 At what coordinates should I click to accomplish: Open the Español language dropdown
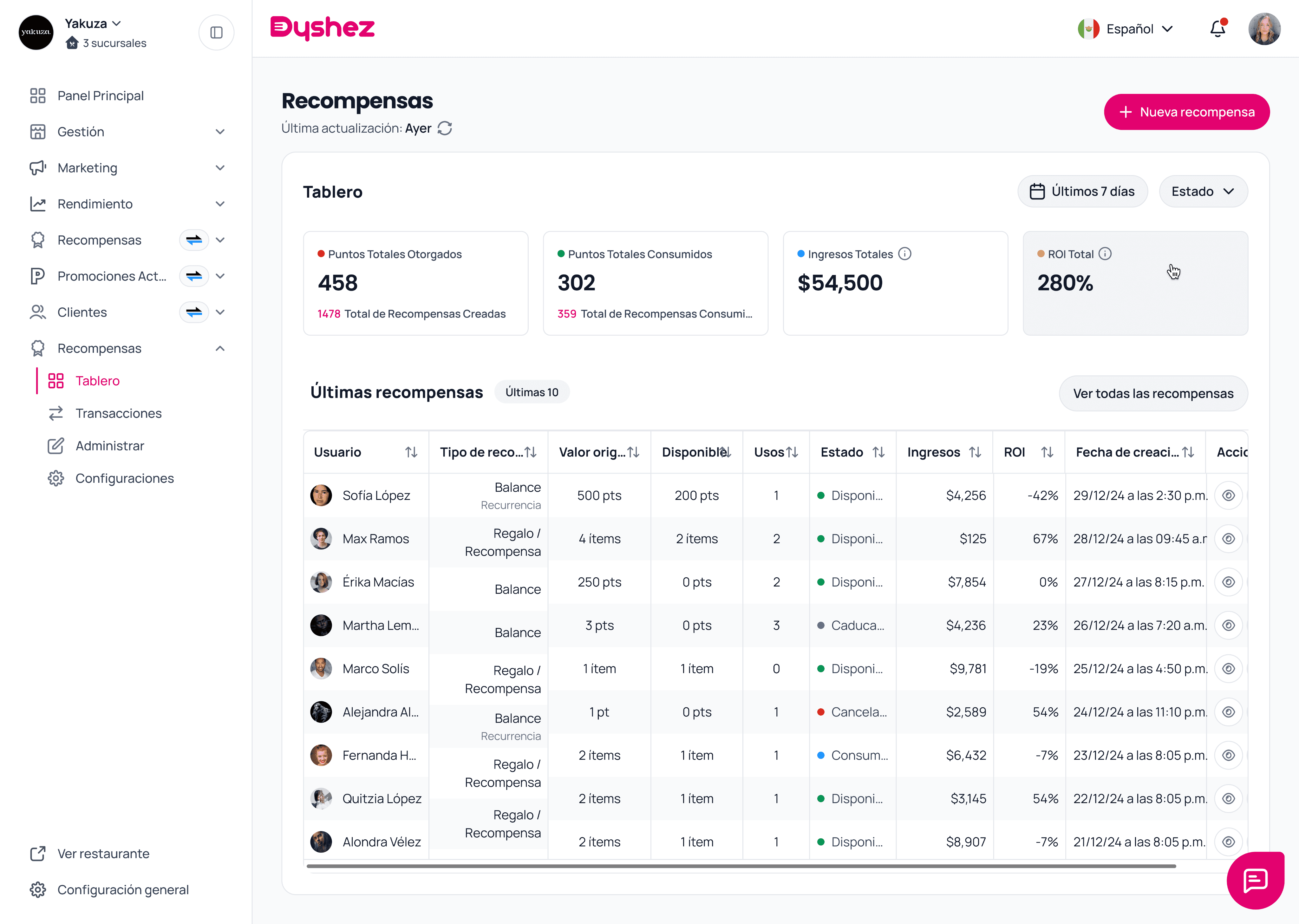[x=1125, y=29]
